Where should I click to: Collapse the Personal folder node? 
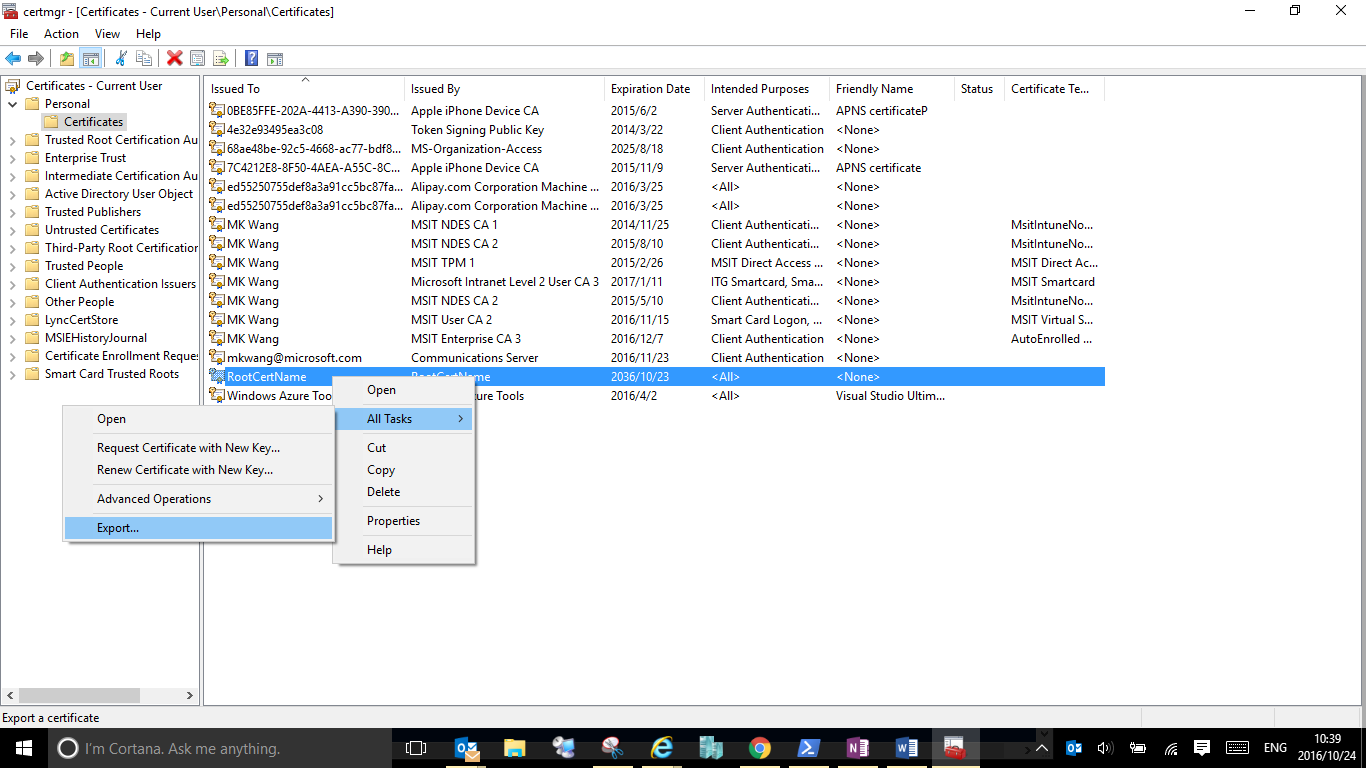12,104
